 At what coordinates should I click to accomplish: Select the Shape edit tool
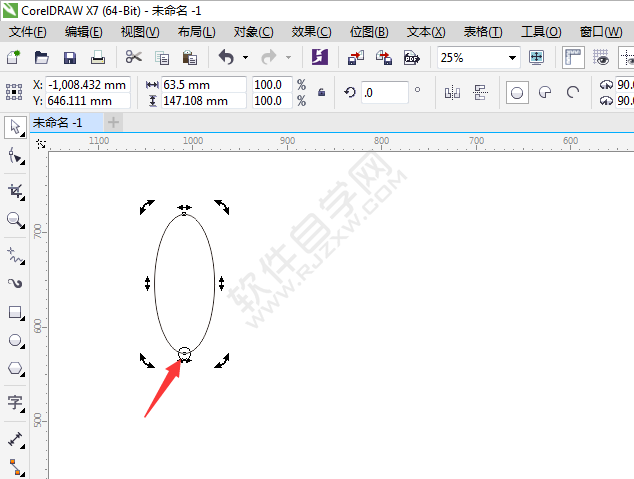[x=15, y=156]
